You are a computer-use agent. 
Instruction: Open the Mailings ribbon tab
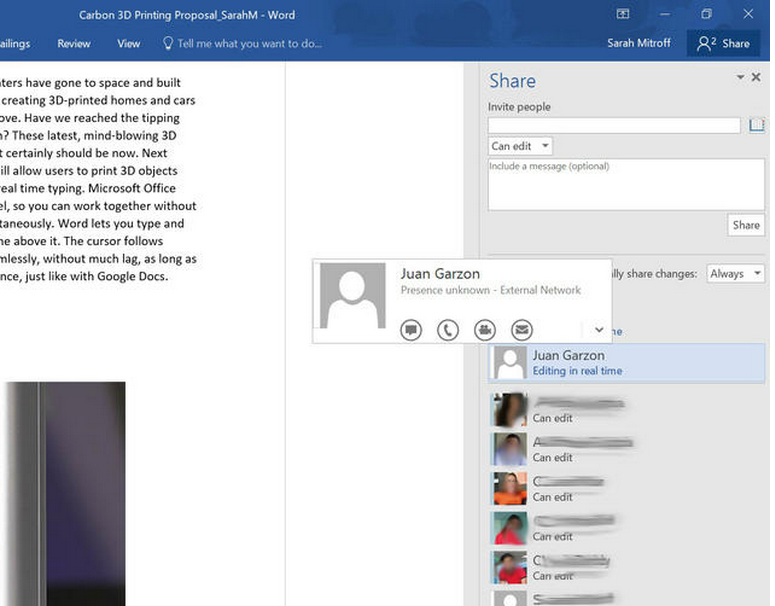click(15, 43)
